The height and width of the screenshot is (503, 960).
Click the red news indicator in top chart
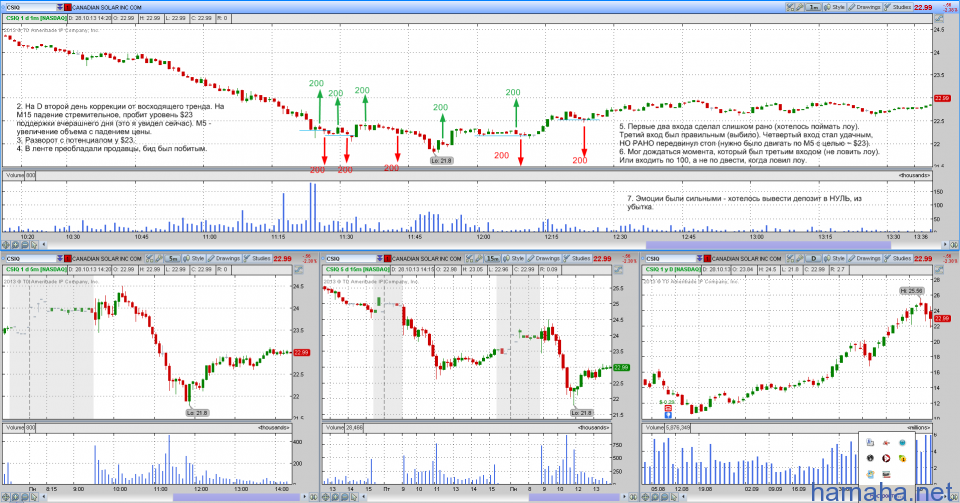pyautogui.click(x=67, y=7)
